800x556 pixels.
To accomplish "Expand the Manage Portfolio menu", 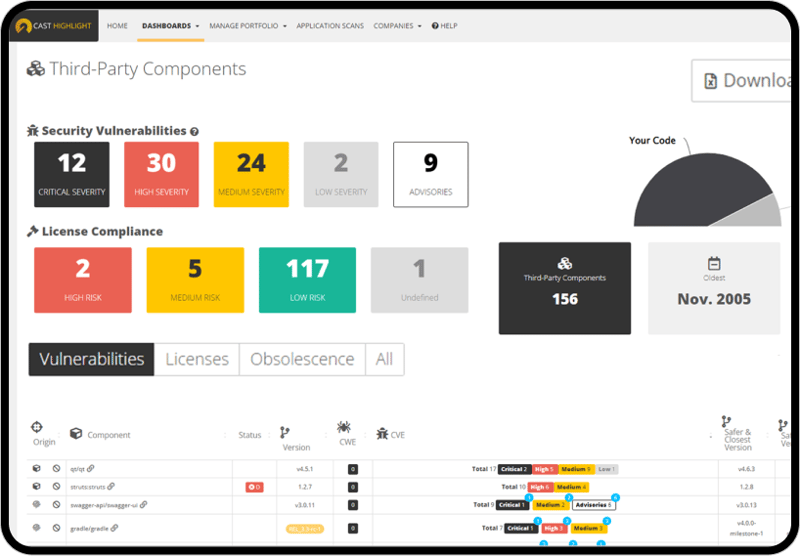I will [x=248, y=26].
